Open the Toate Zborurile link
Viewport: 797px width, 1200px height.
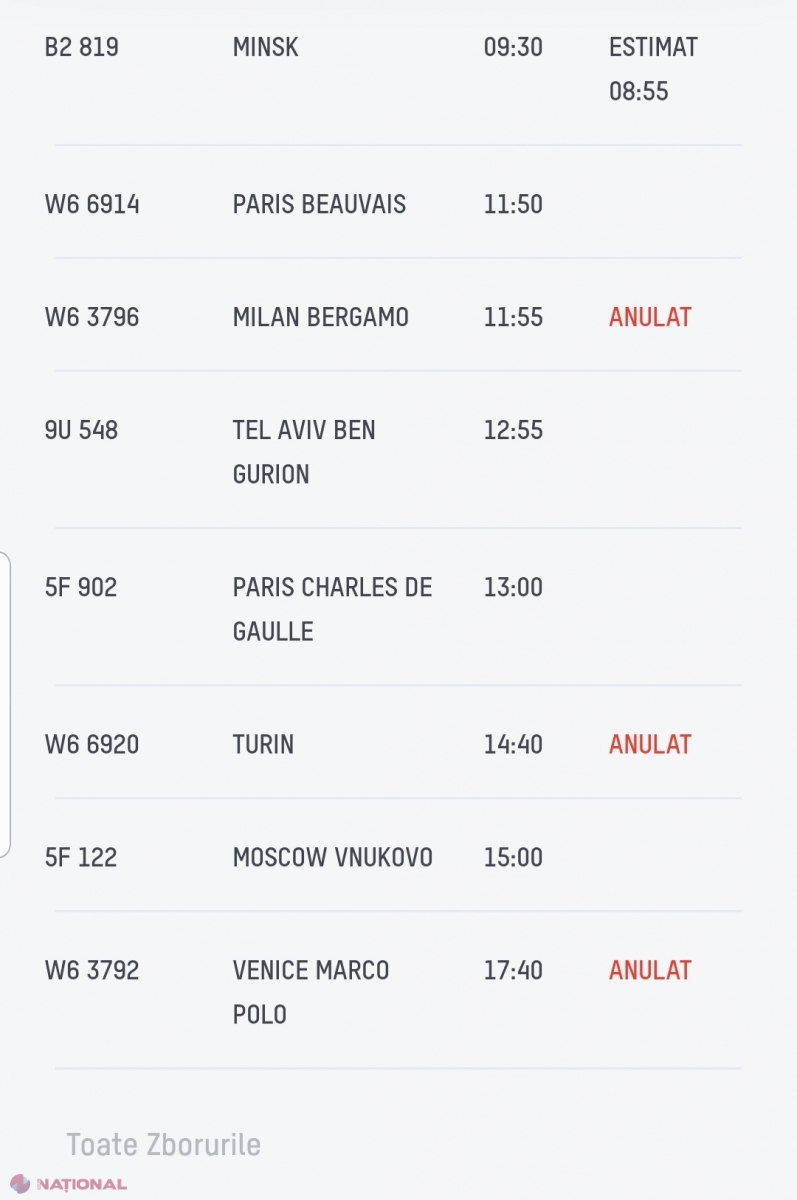[x=163, y=1144]
